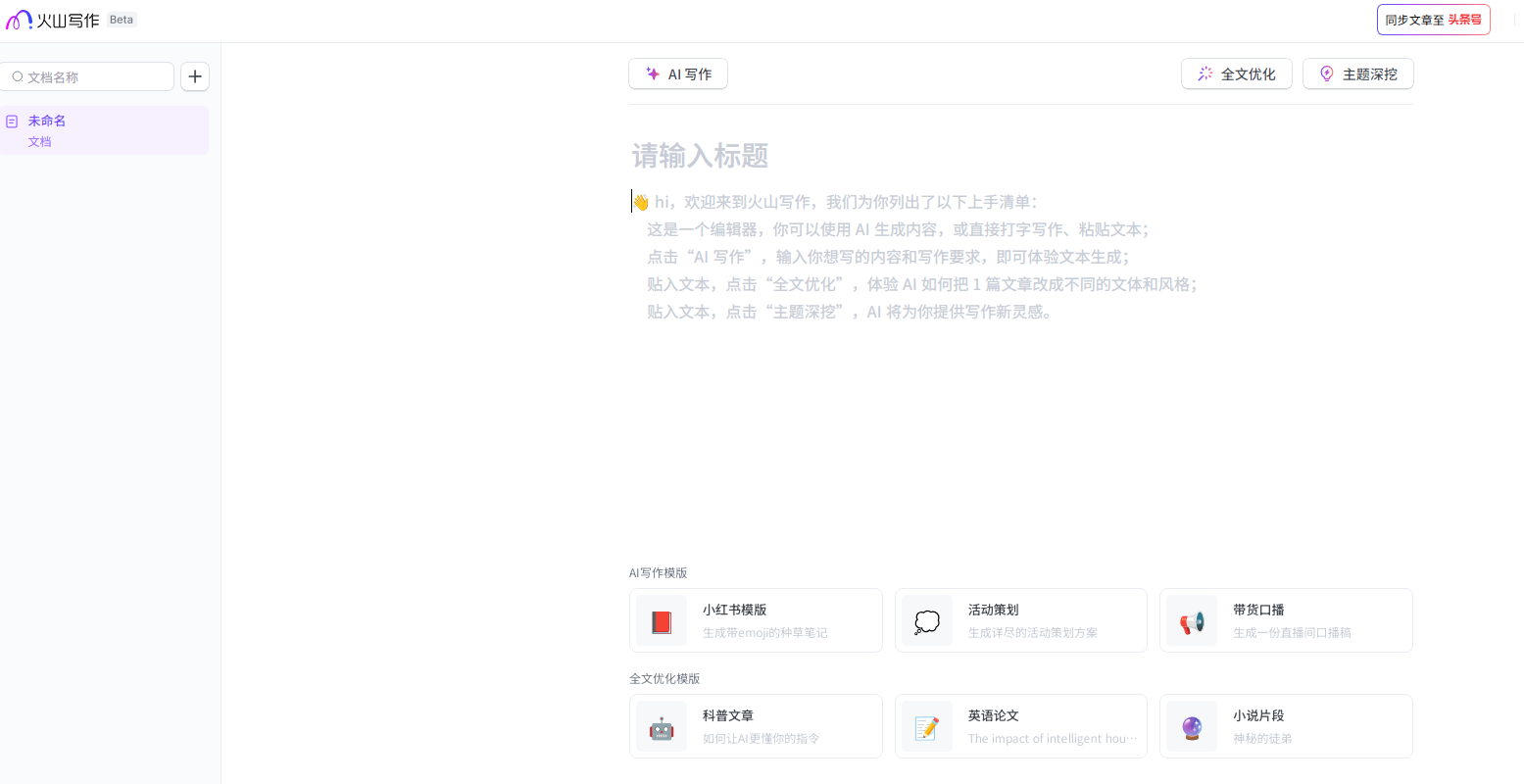This screenshot has width=1524, height=784.
Task: Launch 主题深挖 for topic inspiration
Action: pyautogui.click(x=1357, y=73)
